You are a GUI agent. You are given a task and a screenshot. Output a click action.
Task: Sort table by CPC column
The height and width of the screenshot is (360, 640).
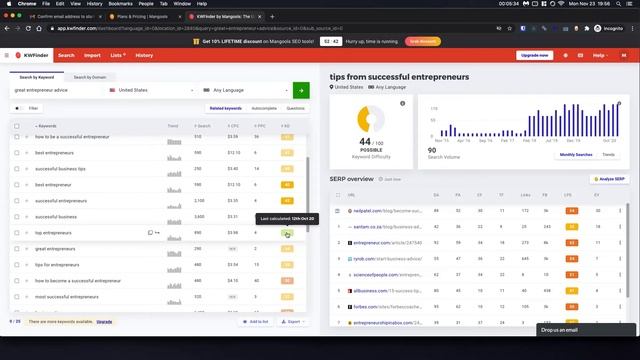(233, 126)
